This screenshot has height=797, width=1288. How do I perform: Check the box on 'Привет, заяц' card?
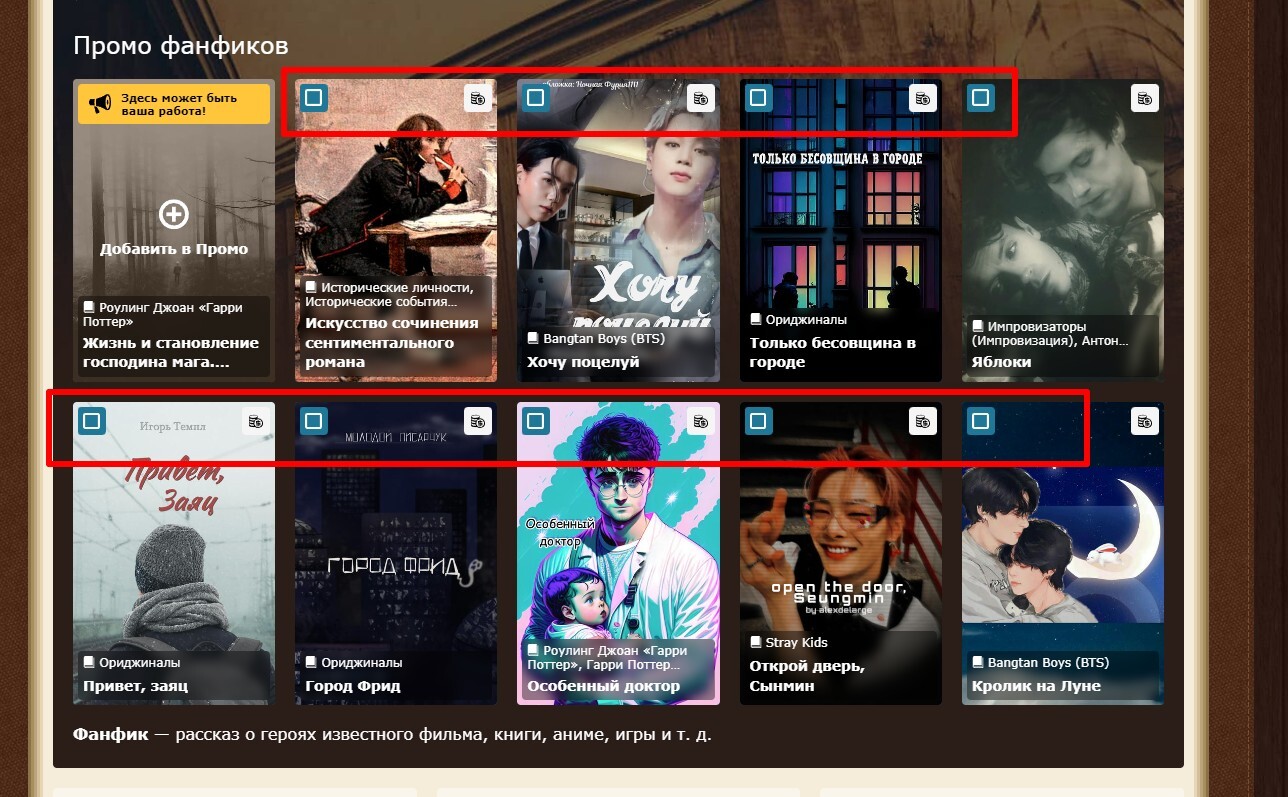[x=92, y=421]
